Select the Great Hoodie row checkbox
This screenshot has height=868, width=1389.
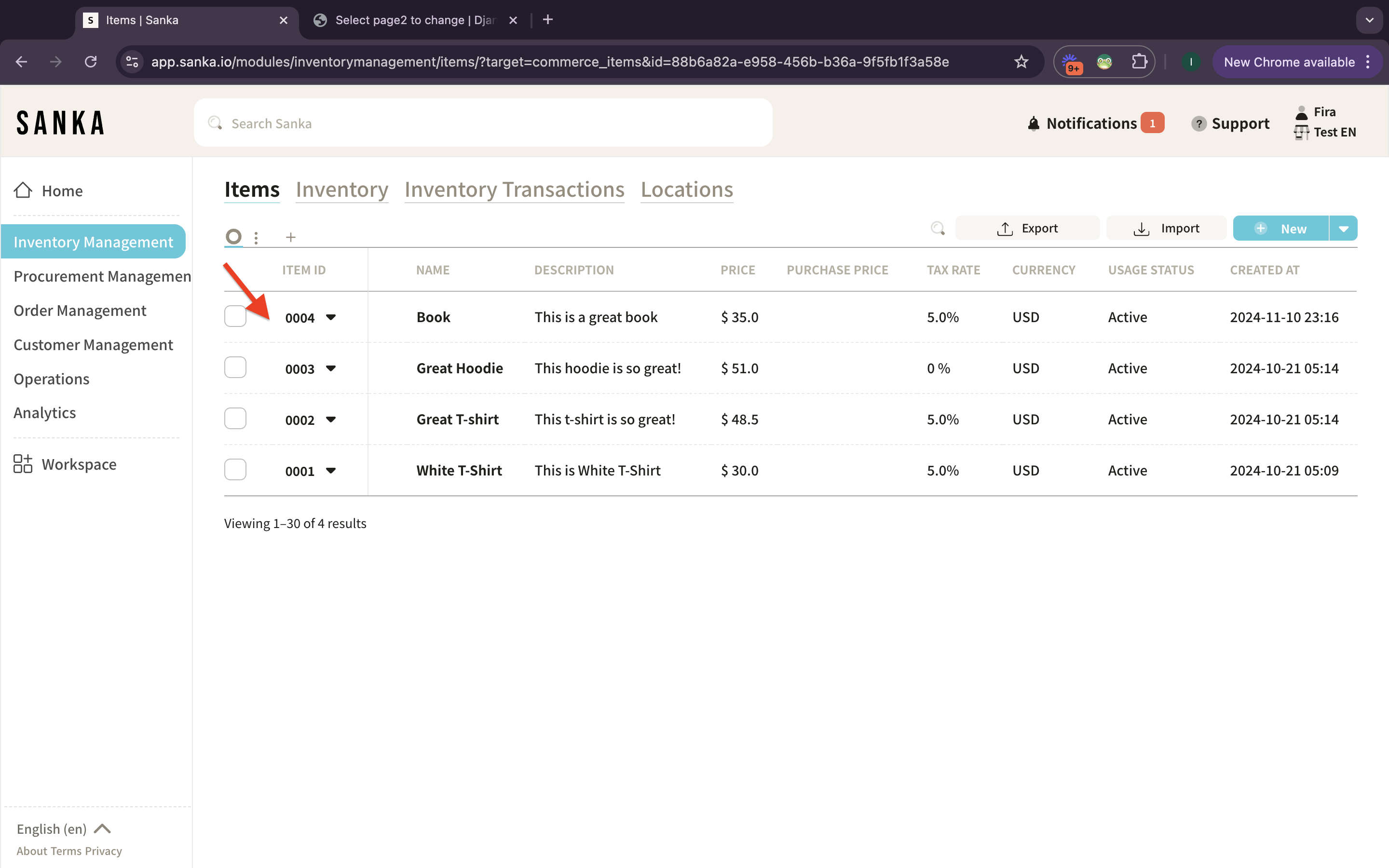click(235, 367)
